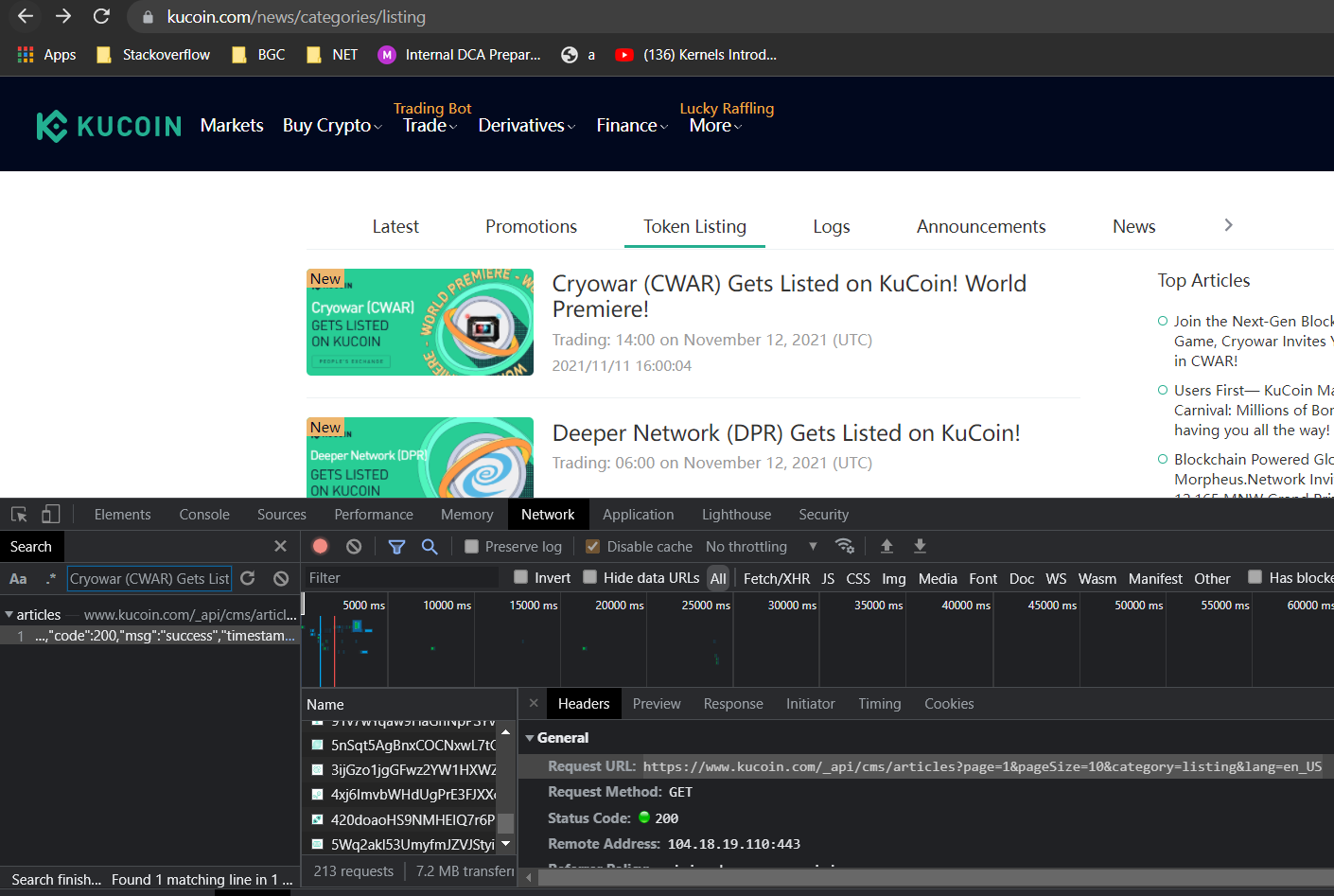
Task: Uncheck the Disable cache checkbox
Action: (593, 546)
